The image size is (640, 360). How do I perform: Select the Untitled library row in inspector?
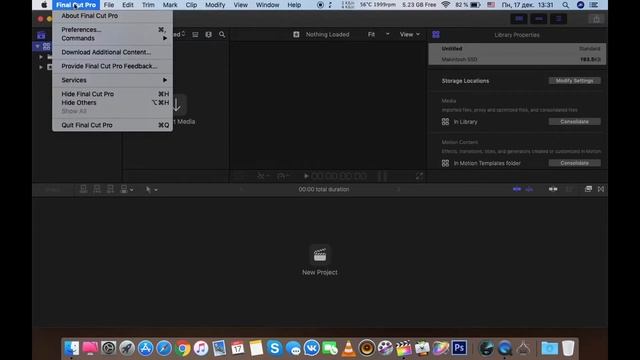[x=517, y=54]
